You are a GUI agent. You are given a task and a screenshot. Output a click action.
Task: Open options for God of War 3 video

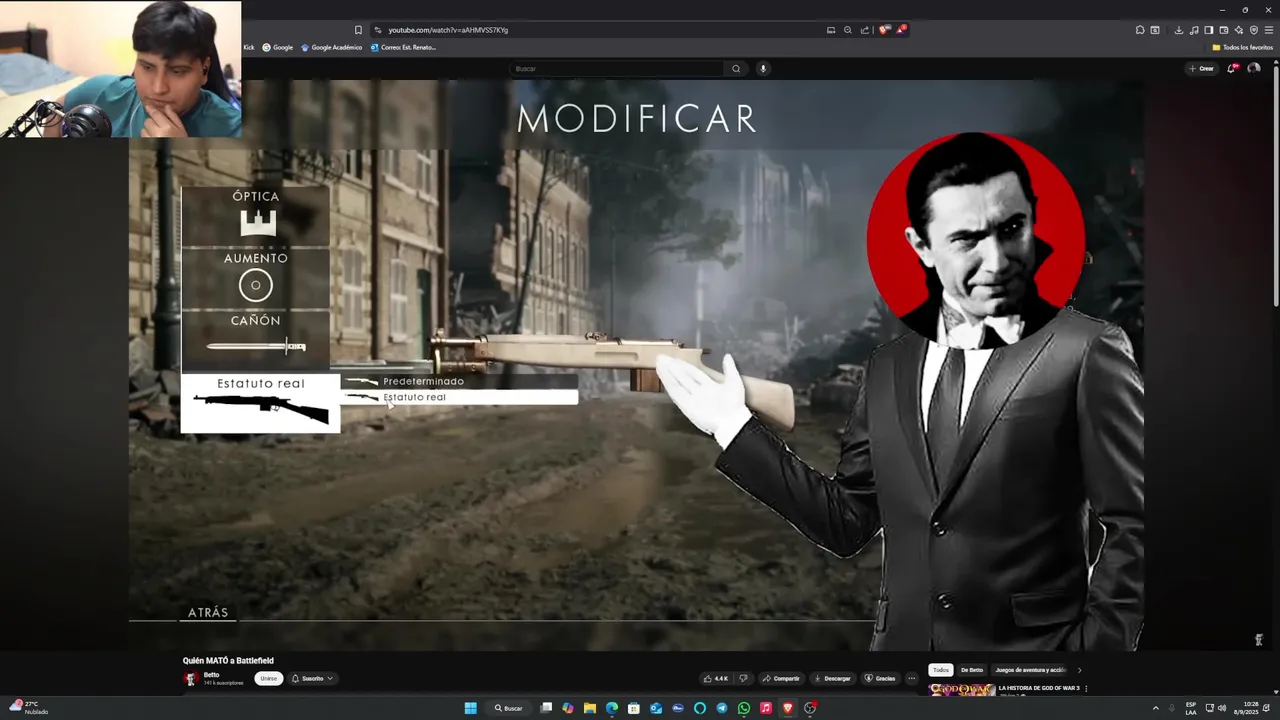(x=1086, y=689)
